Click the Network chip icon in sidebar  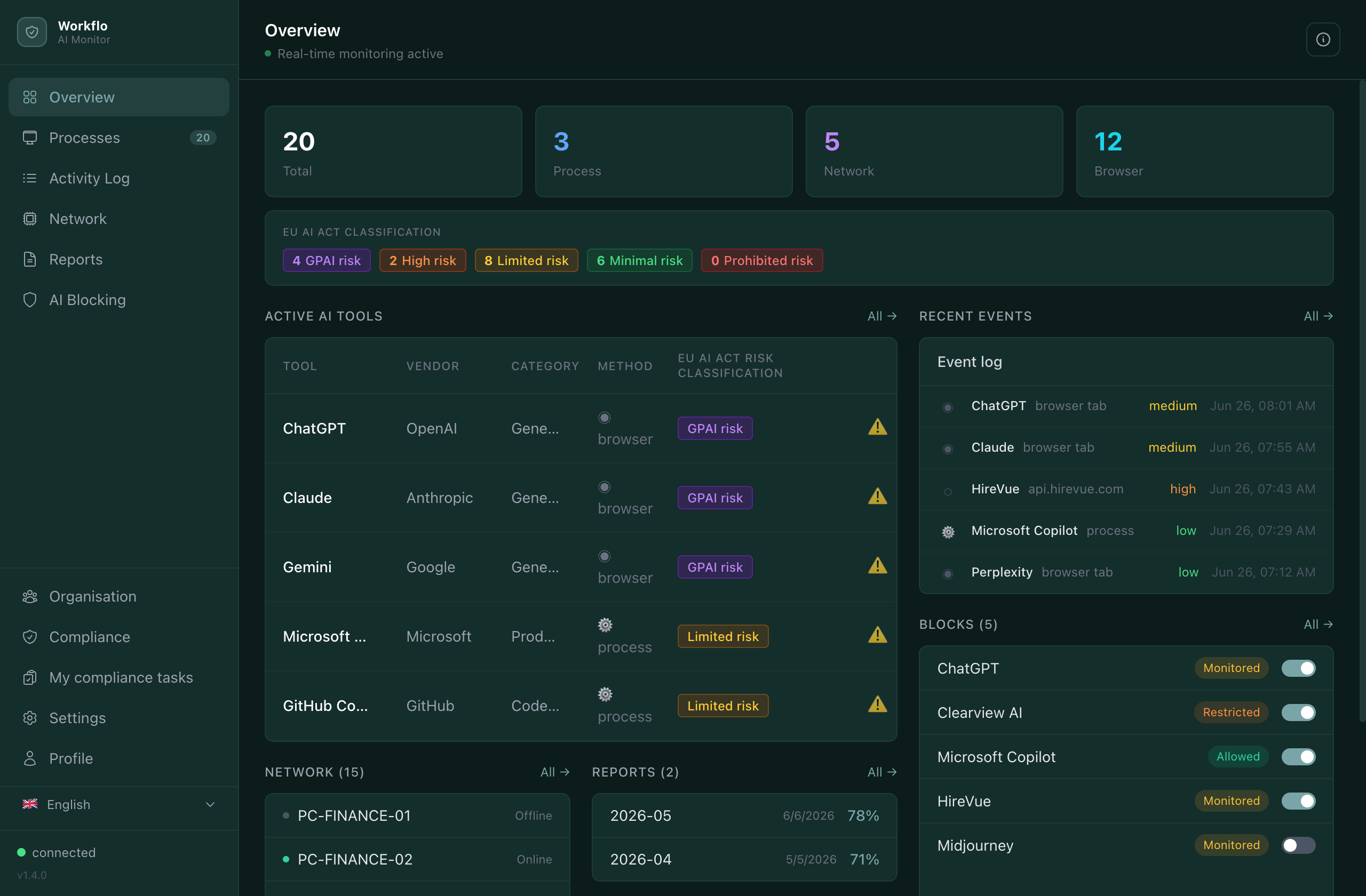pos(30,219)
